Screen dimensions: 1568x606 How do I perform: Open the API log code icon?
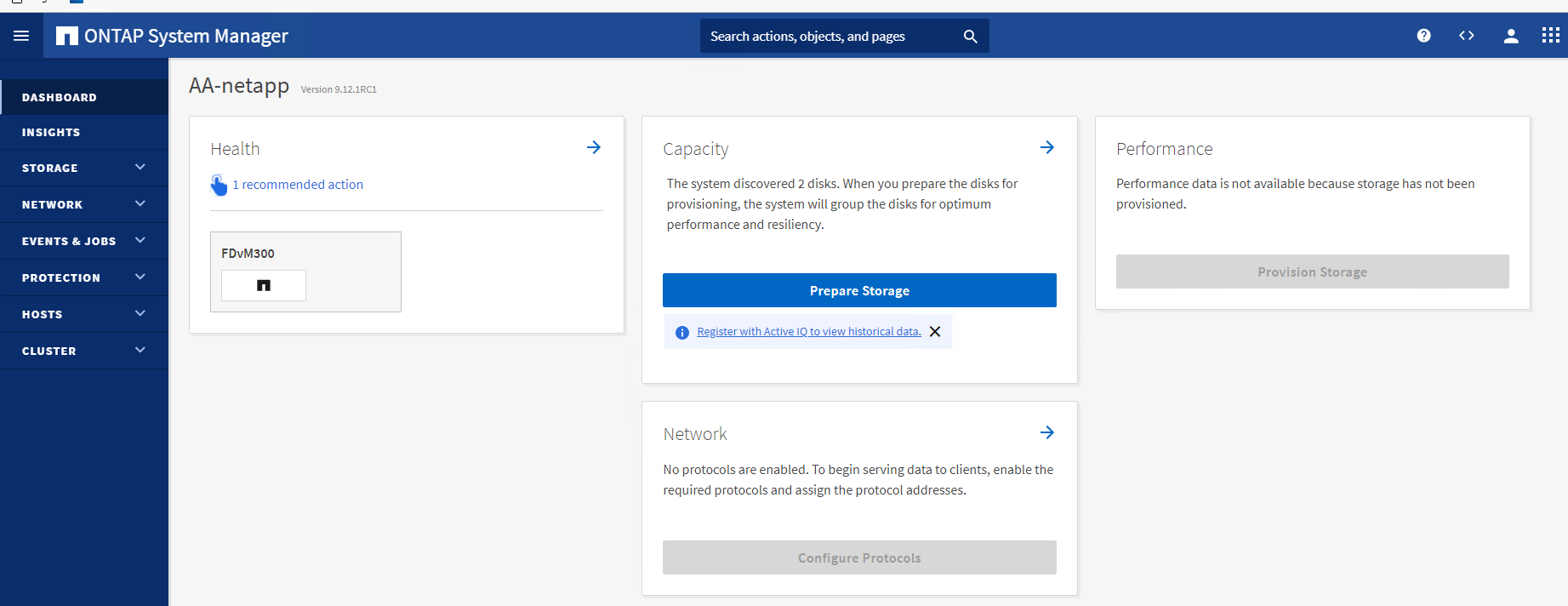(1466, 36)
